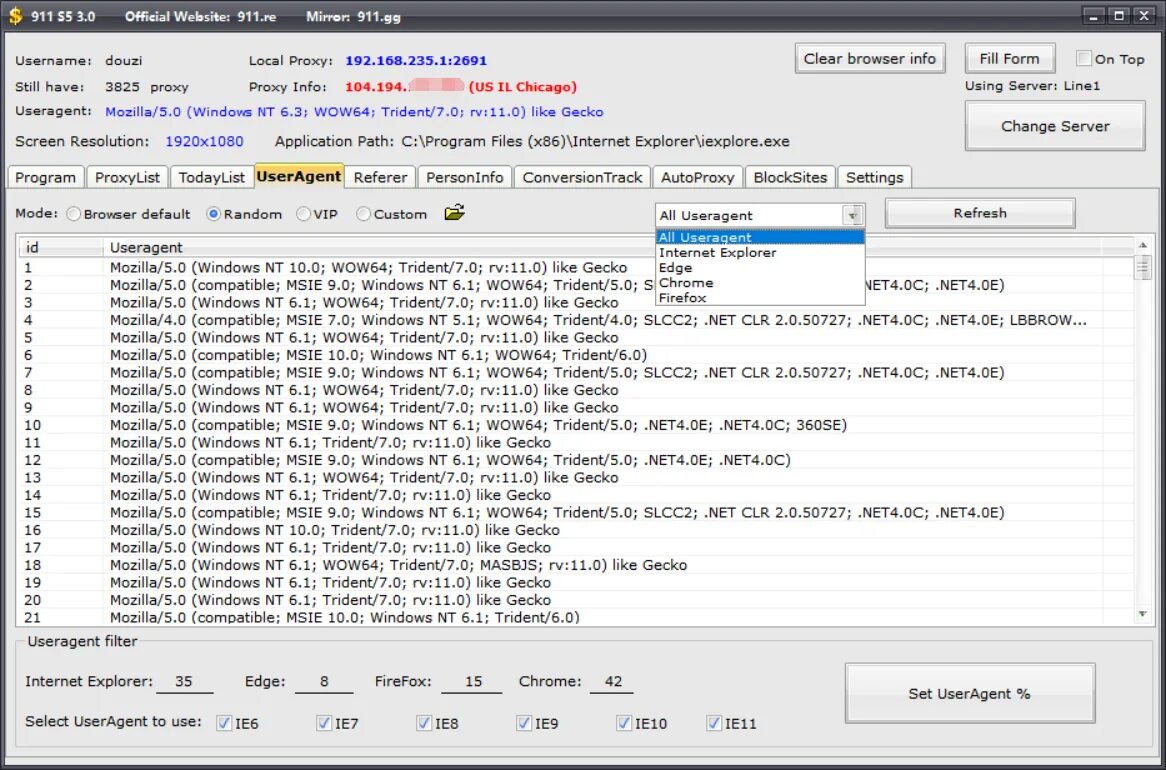Click the Internet Explorer percentage field

(184, 681)
